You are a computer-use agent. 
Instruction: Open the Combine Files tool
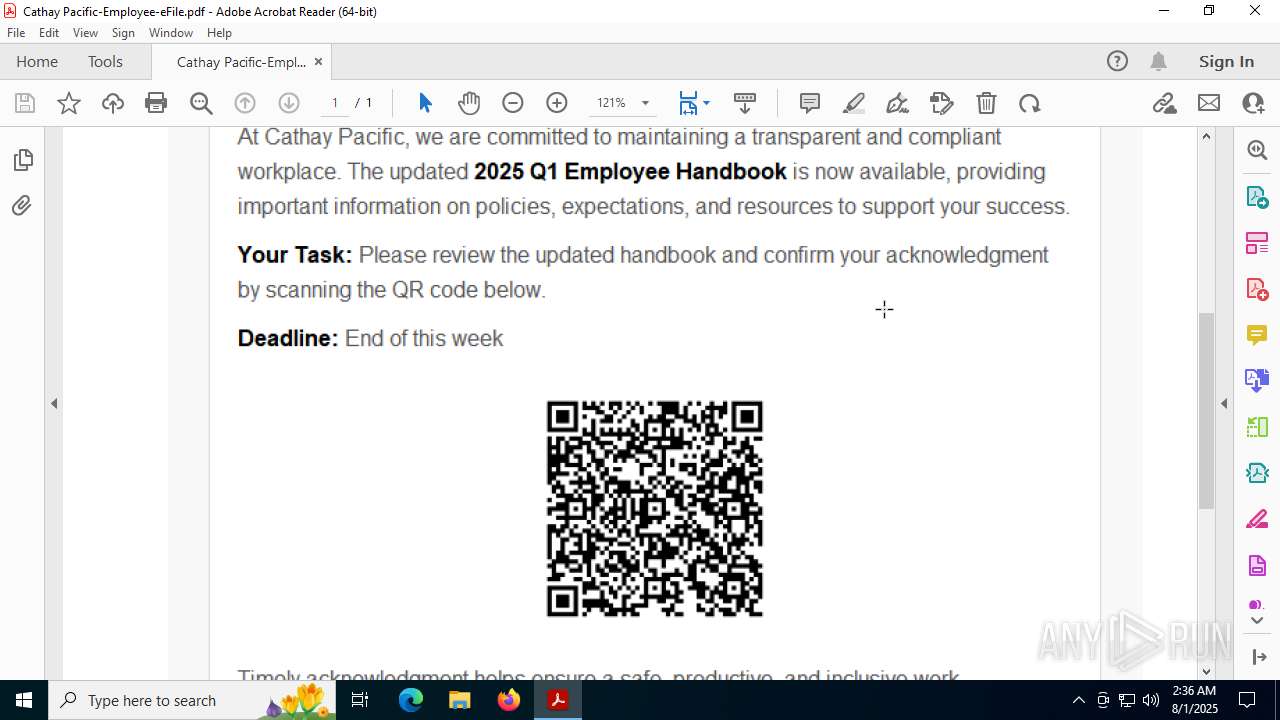(1257, 380)
